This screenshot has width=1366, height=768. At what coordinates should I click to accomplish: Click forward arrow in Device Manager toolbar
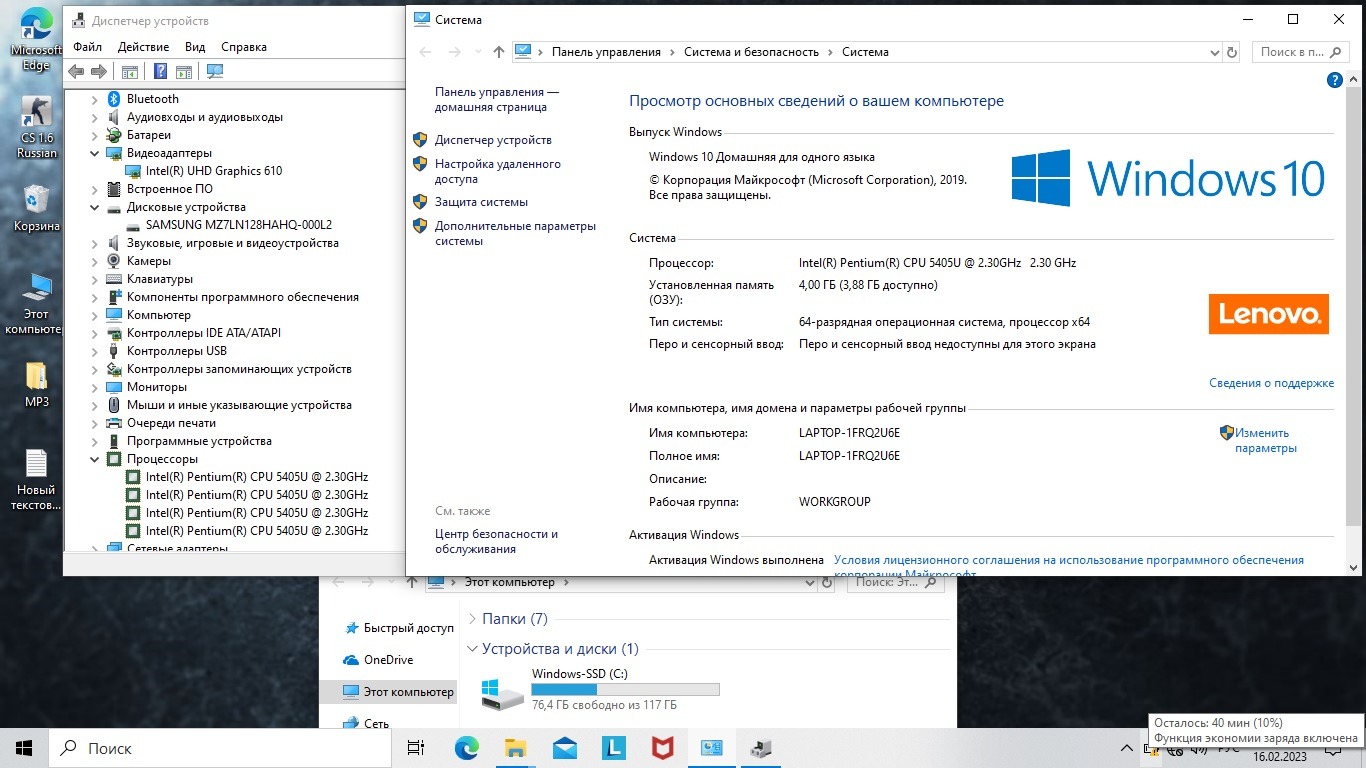pyautogui.click(x=99, y=71)
